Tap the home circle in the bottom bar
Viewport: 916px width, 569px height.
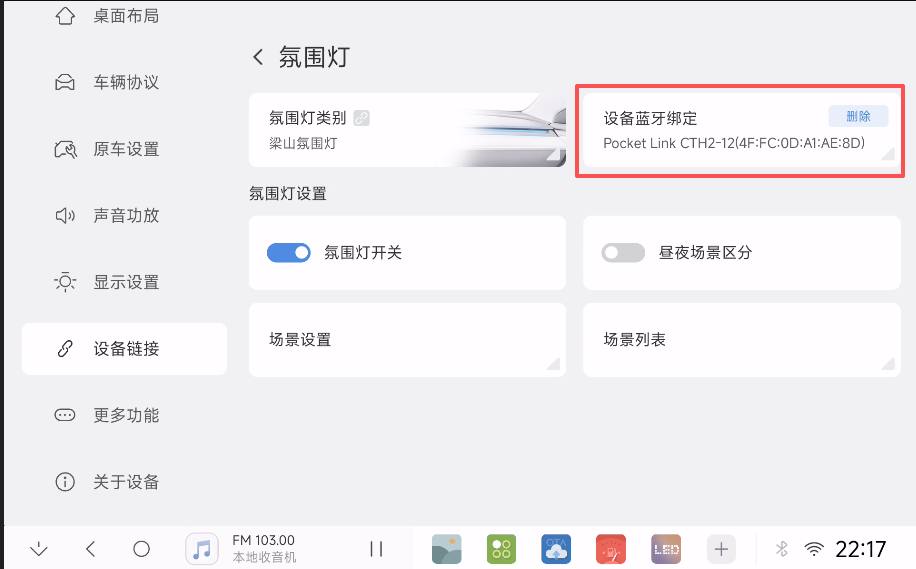pos(141,549)
